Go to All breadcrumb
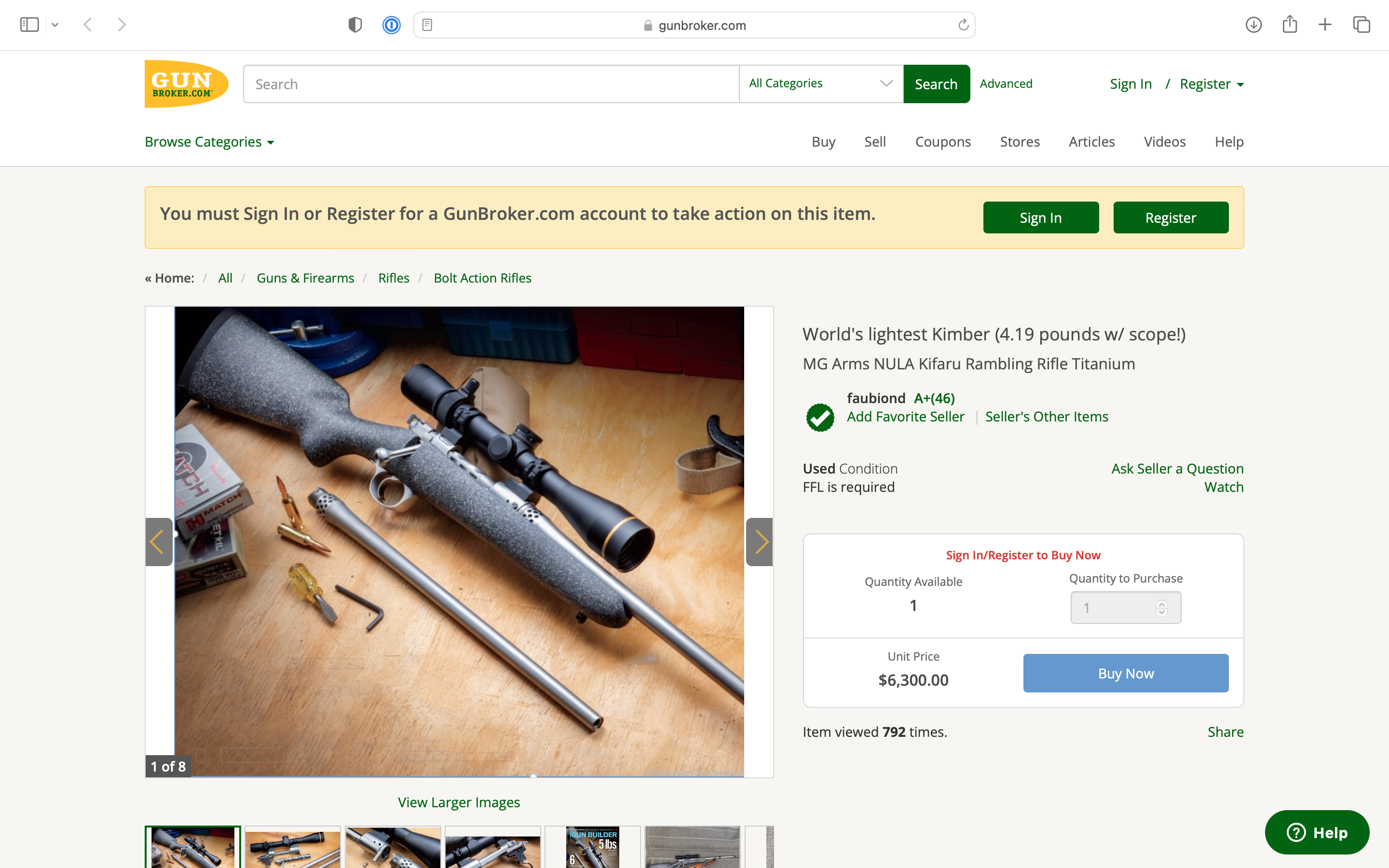The image size is (1389, 868). click(x=225, y=278)
